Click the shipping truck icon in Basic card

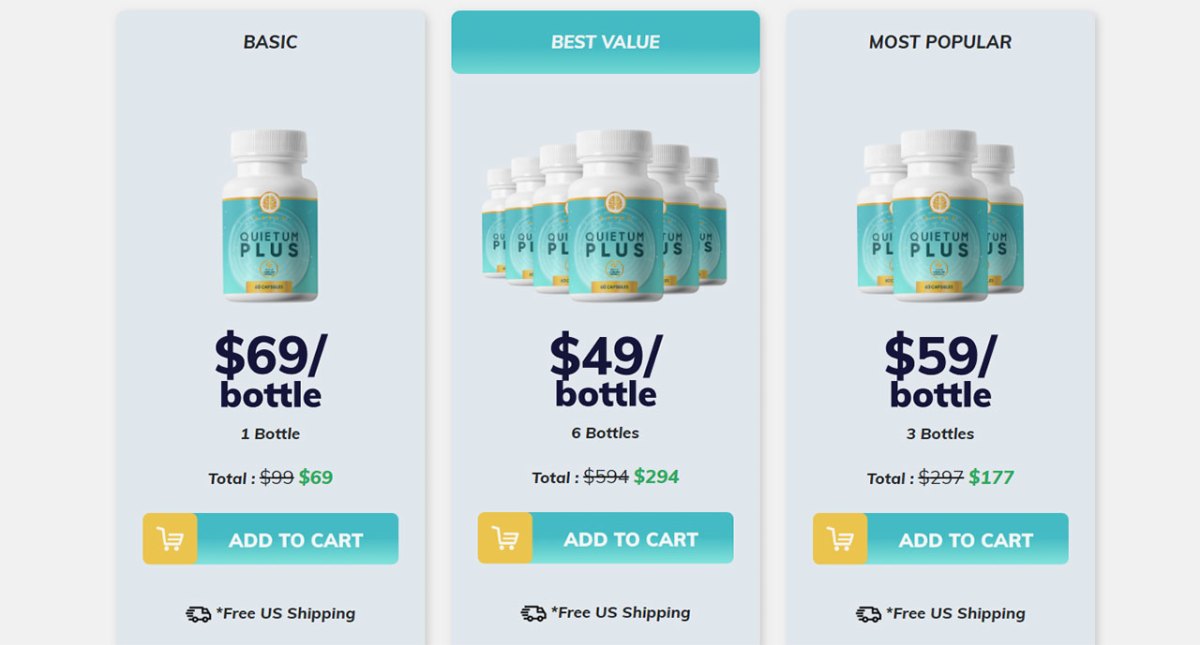[x=198, y=614]
